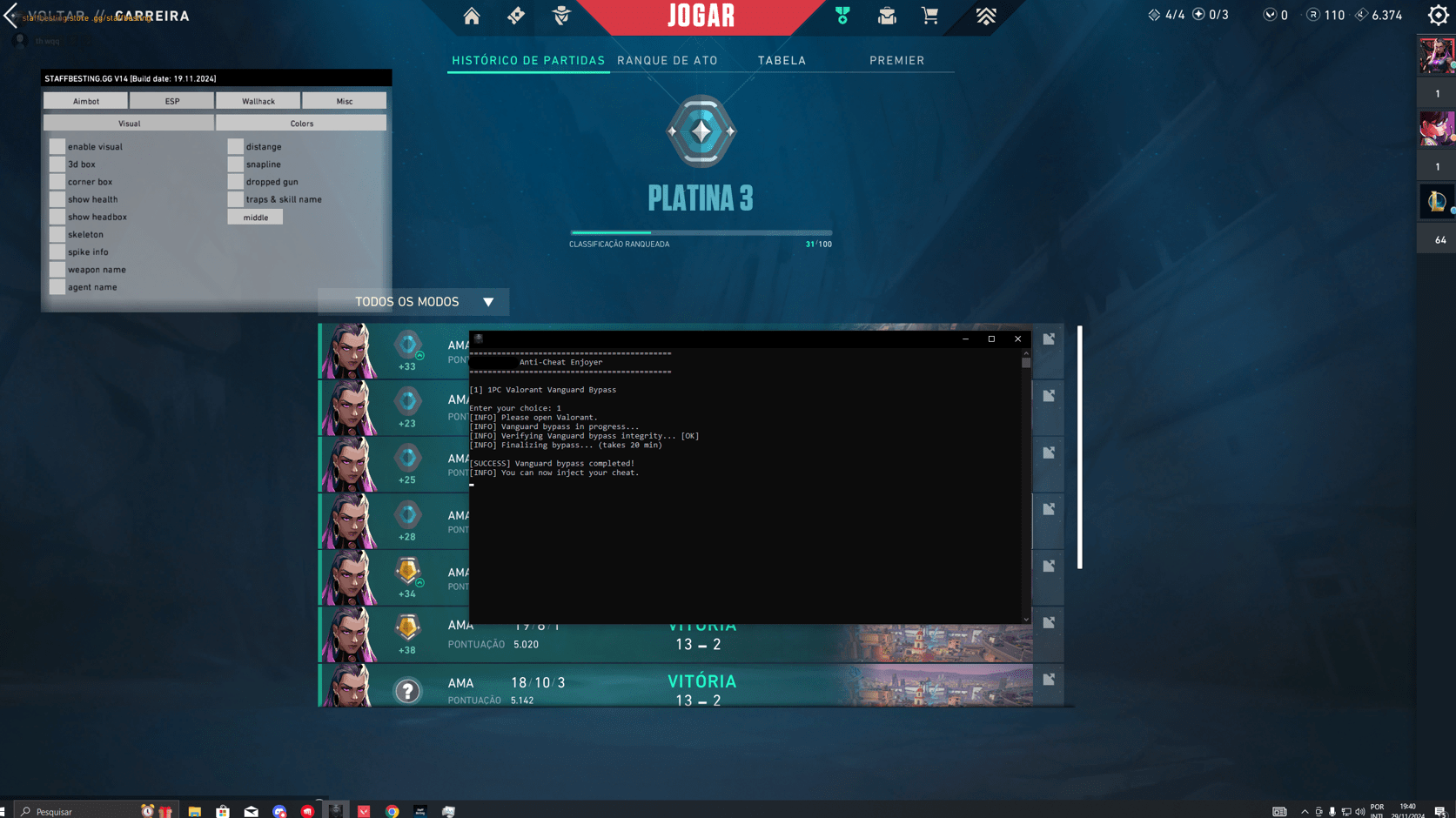The width and height of the screenshot is (1456, 818).
Task: Click the gold rank badge above +38
Action: 407,627
